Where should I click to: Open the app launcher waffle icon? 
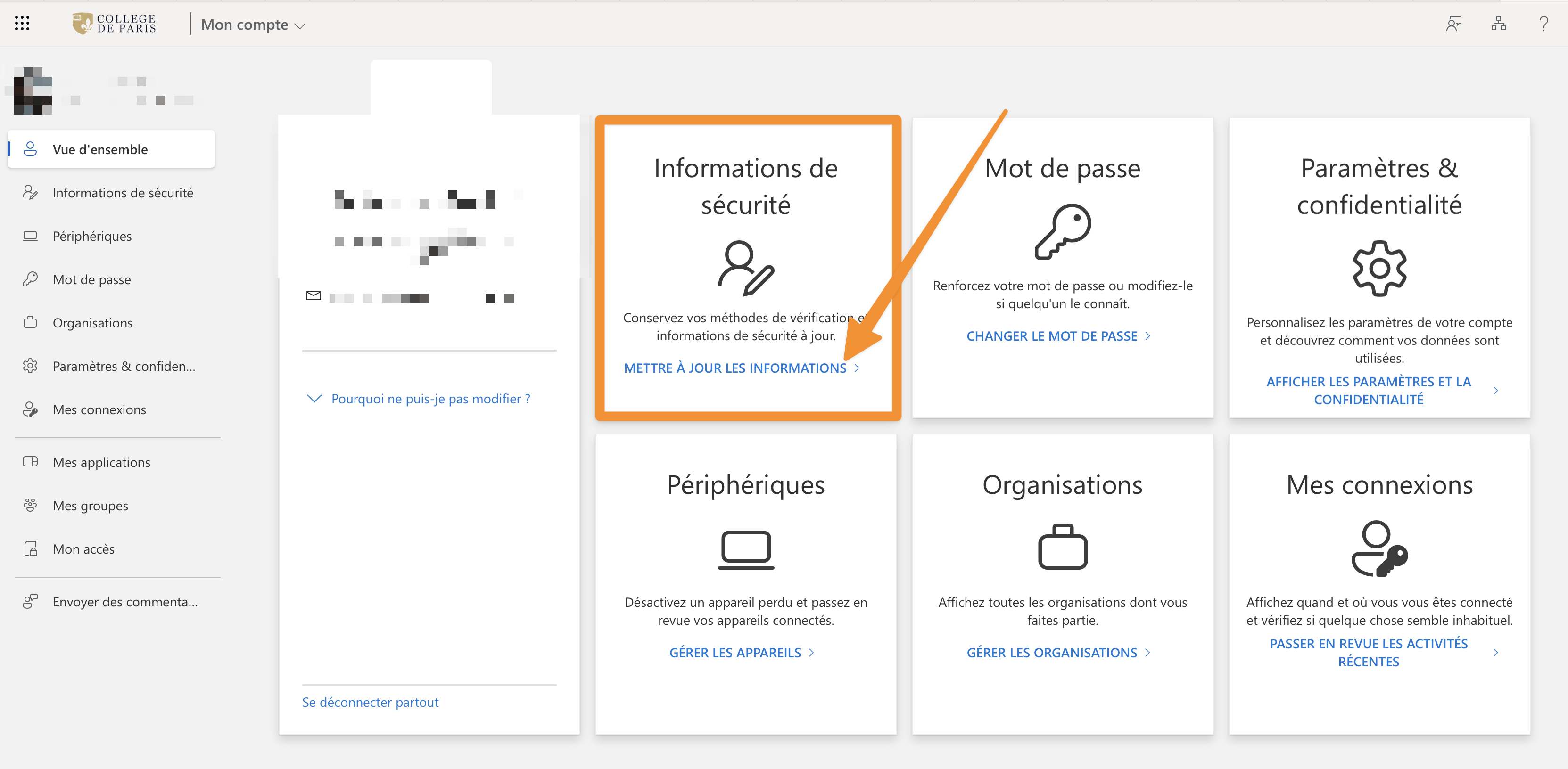[x=22, y=24]
